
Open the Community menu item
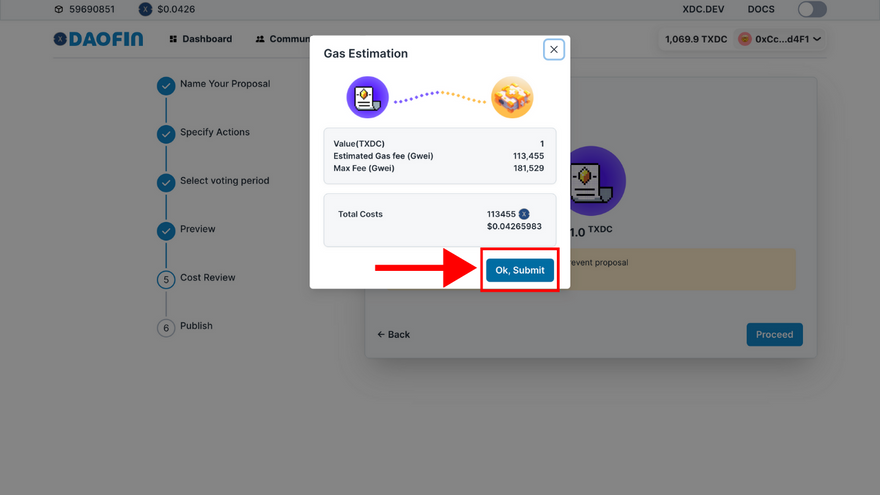tap(283, 39)
